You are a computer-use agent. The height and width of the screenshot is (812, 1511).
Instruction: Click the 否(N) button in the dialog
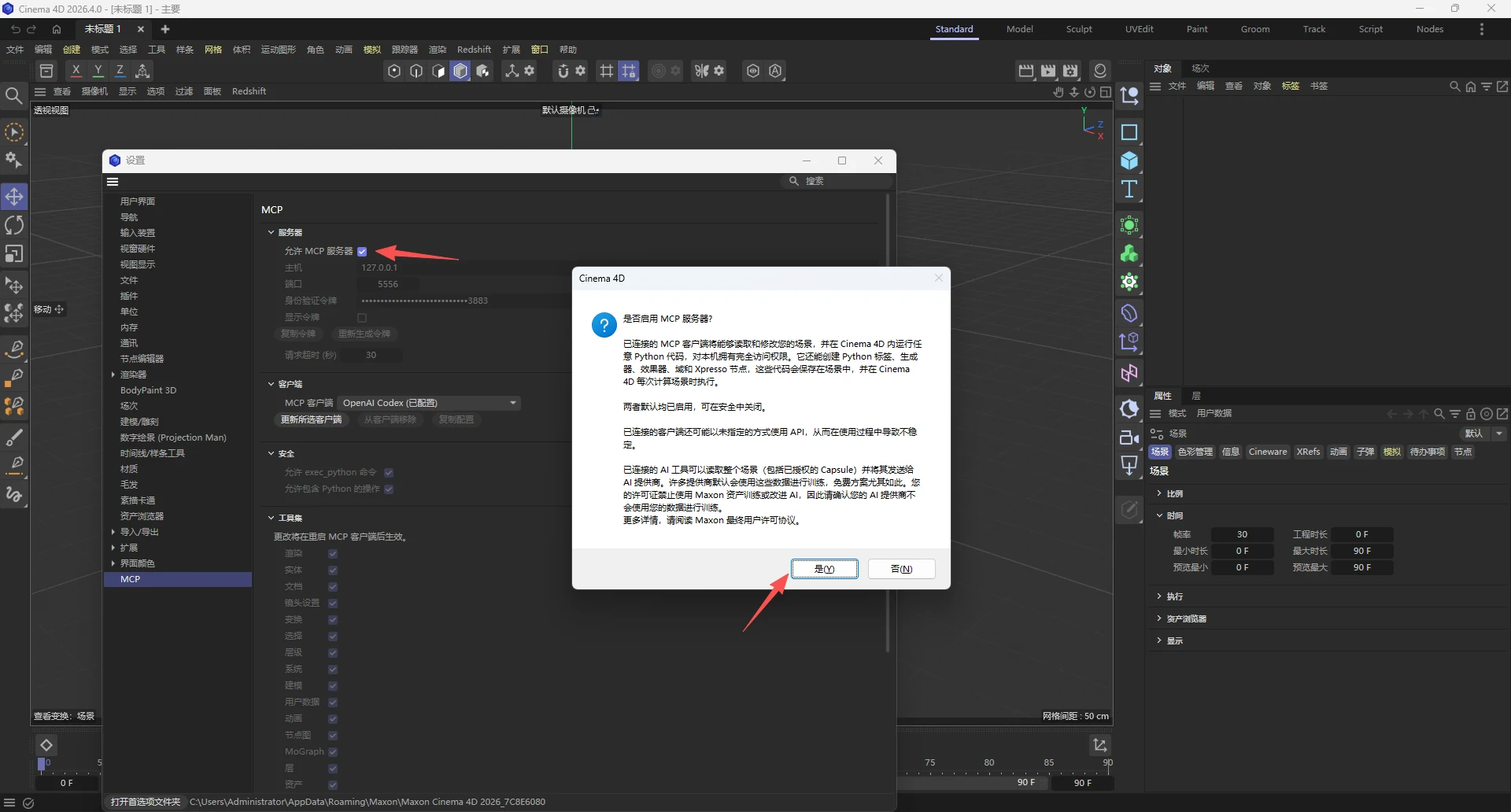click(x=901, y=569)
